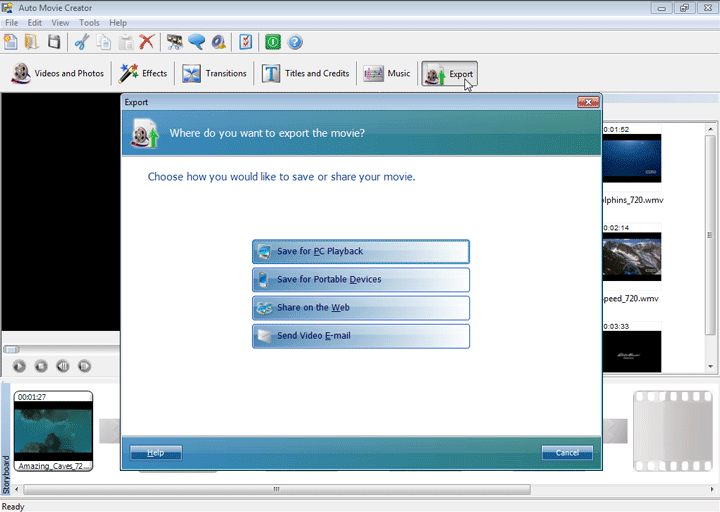
Task: Choose Save for Portable Devices
Action: (x=360, y=280)
